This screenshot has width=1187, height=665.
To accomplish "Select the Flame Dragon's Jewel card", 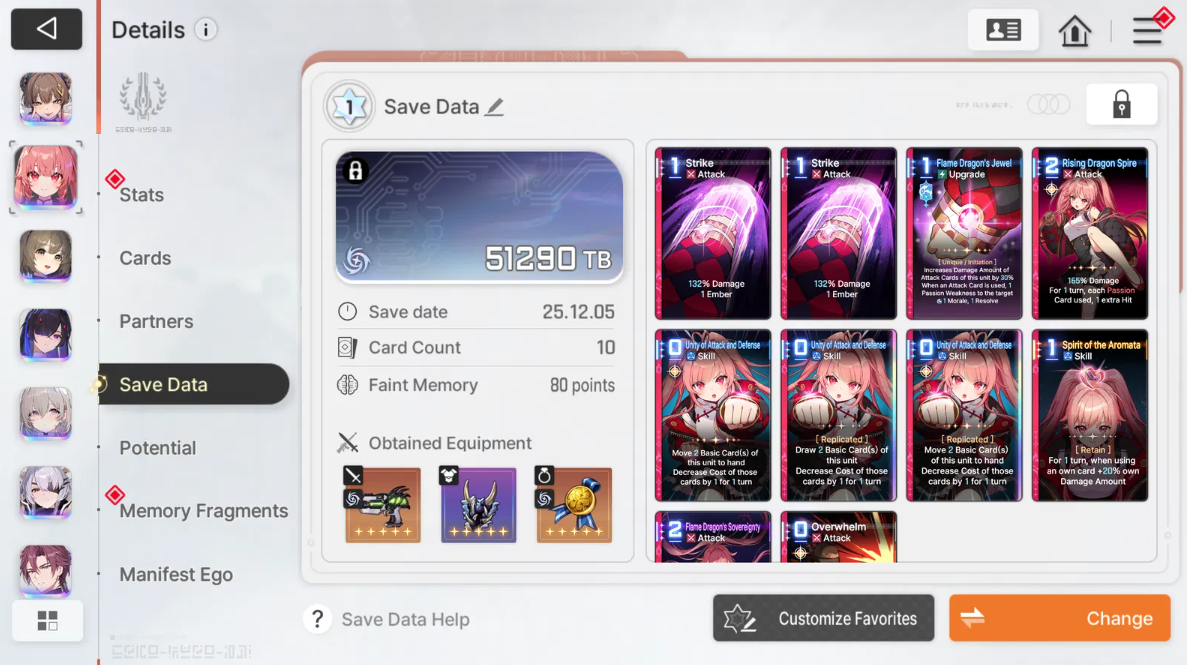I will [964, 233].
